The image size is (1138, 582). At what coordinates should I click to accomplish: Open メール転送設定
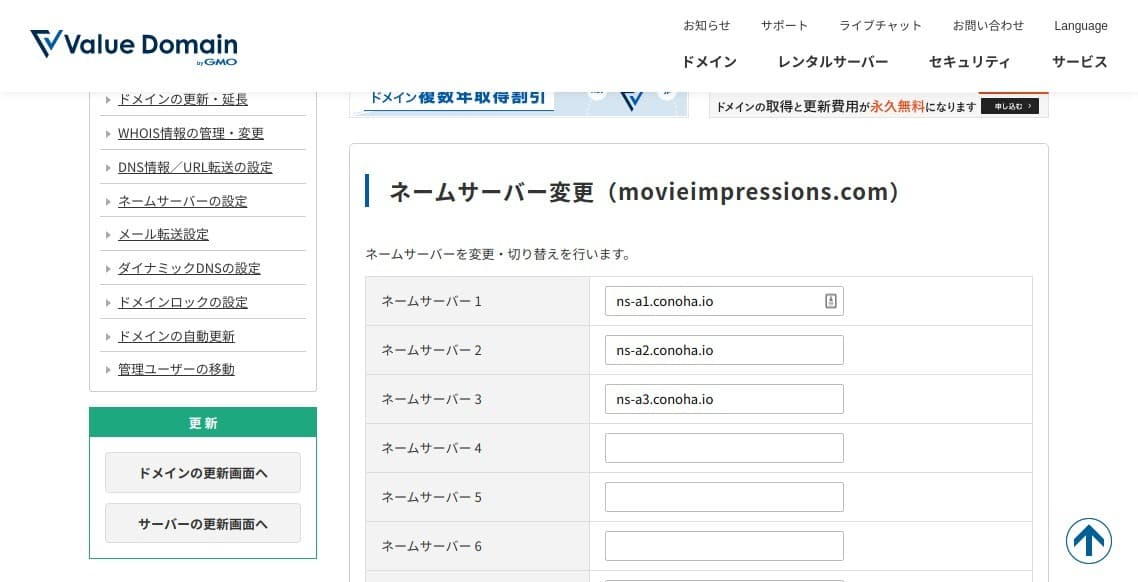tap(163, 234)
